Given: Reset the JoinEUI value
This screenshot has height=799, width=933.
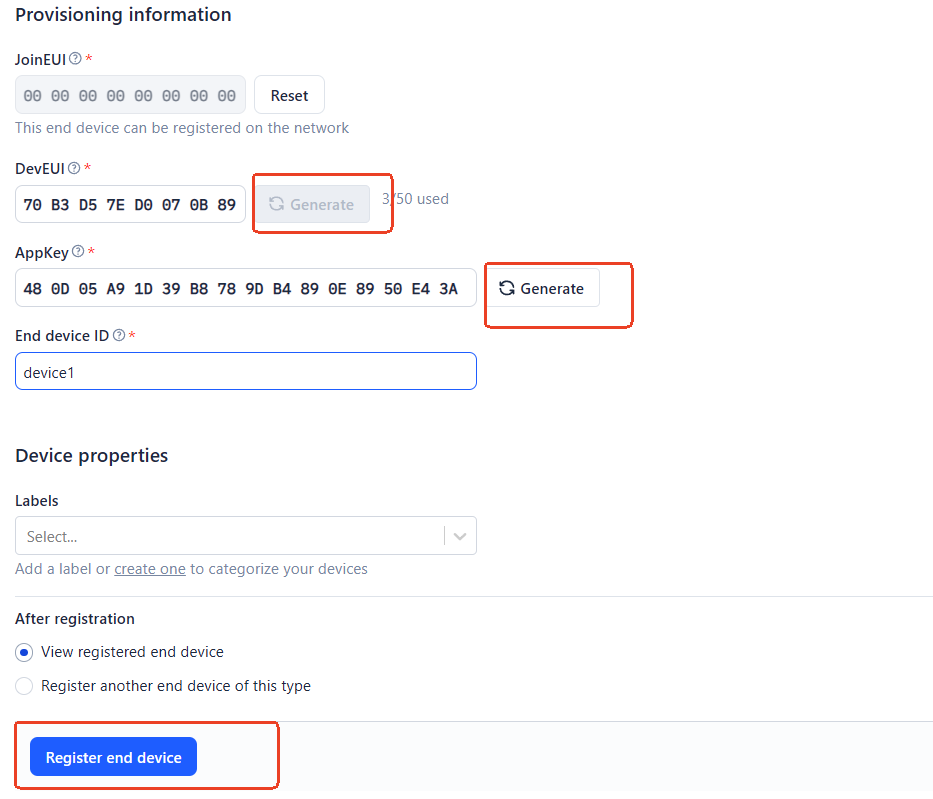Looking at the screenshot, I should pyautogui.click(x=289, y=95).
